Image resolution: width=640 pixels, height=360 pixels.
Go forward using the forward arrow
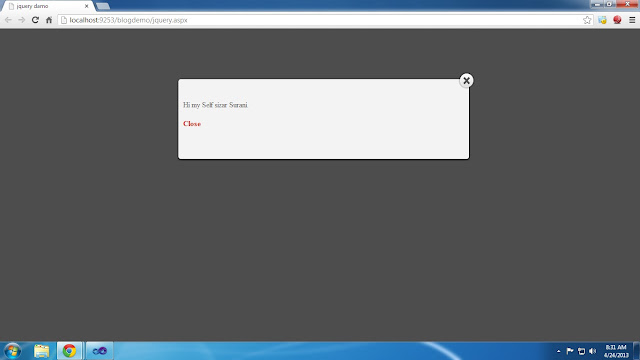[x=22, y=20]
